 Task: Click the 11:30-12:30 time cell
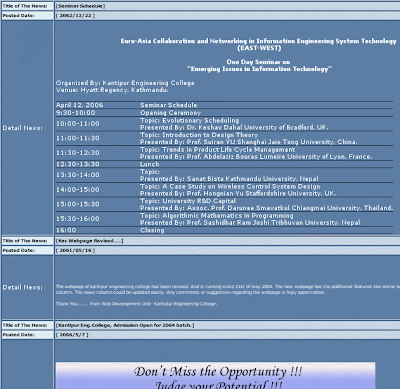point(78,153)
